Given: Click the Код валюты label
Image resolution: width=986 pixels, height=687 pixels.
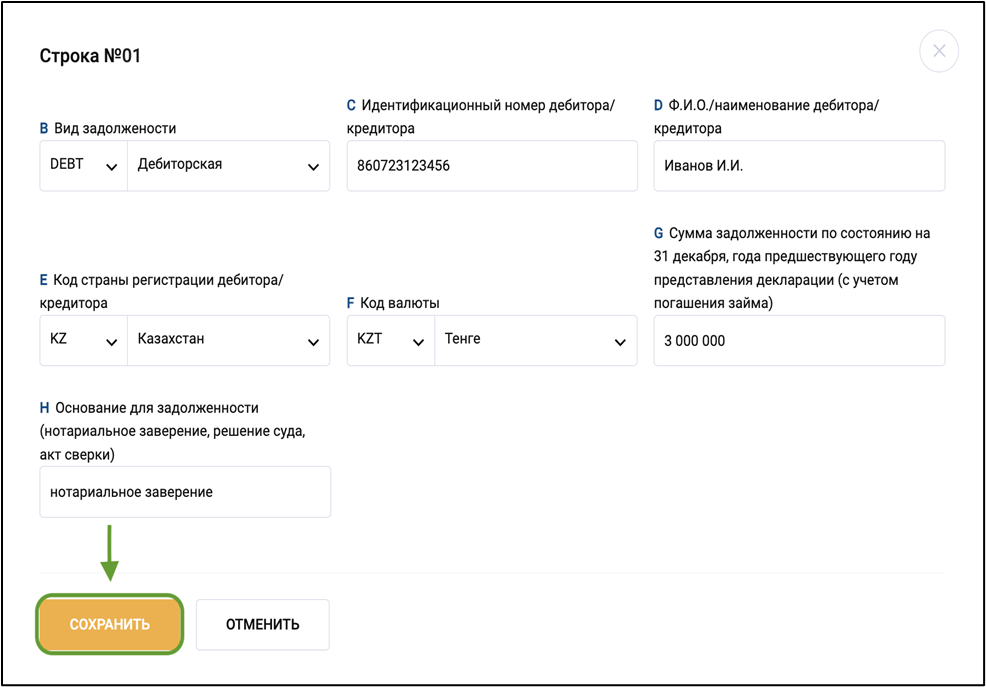Looking at the screenshot, I should pyautogui.click(x=399, y=303).
